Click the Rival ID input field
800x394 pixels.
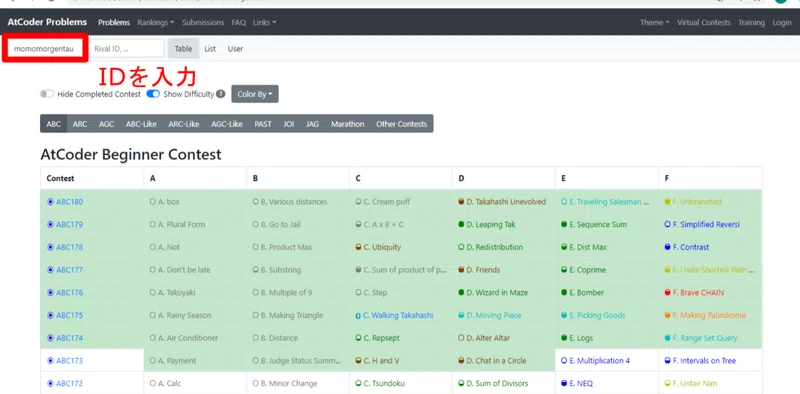(x=126, y=49)
